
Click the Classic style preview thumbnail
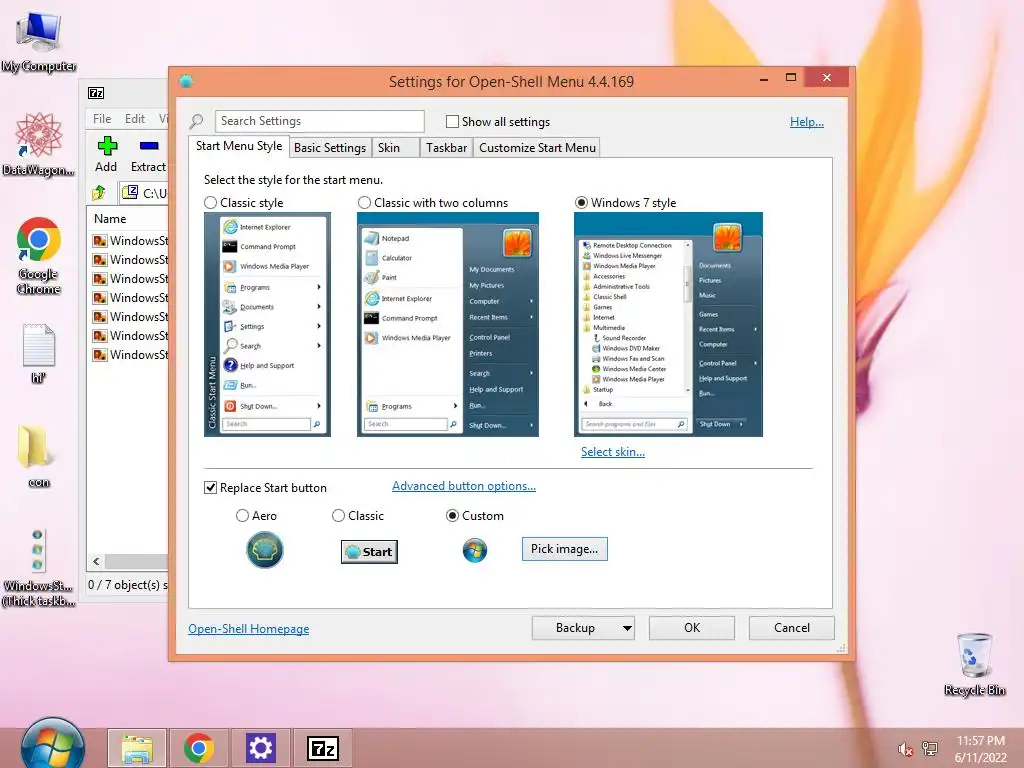(x=267, y=325)
